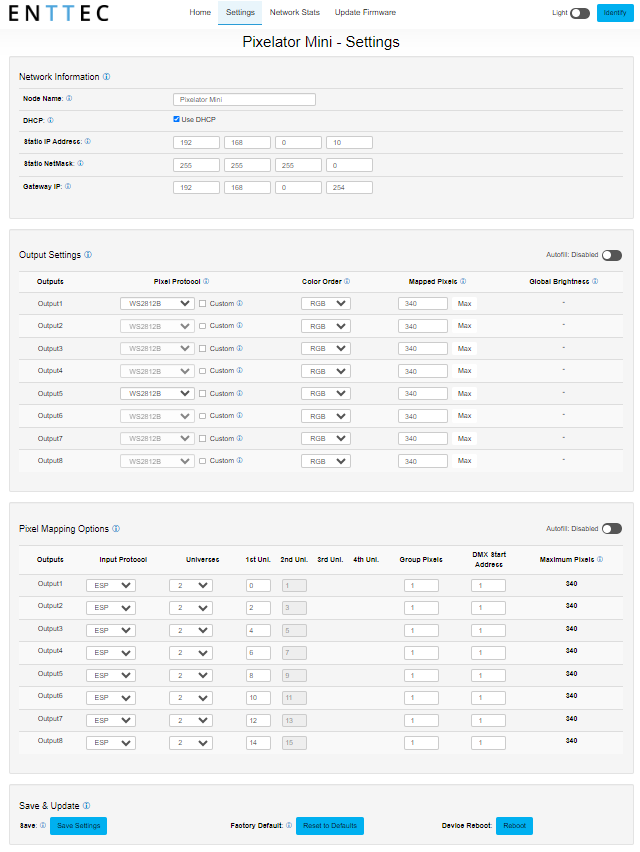Click Max button for Output6
The width and height of the screenshot is (640, 852).
pyautogui.click(x=465, y=416)
